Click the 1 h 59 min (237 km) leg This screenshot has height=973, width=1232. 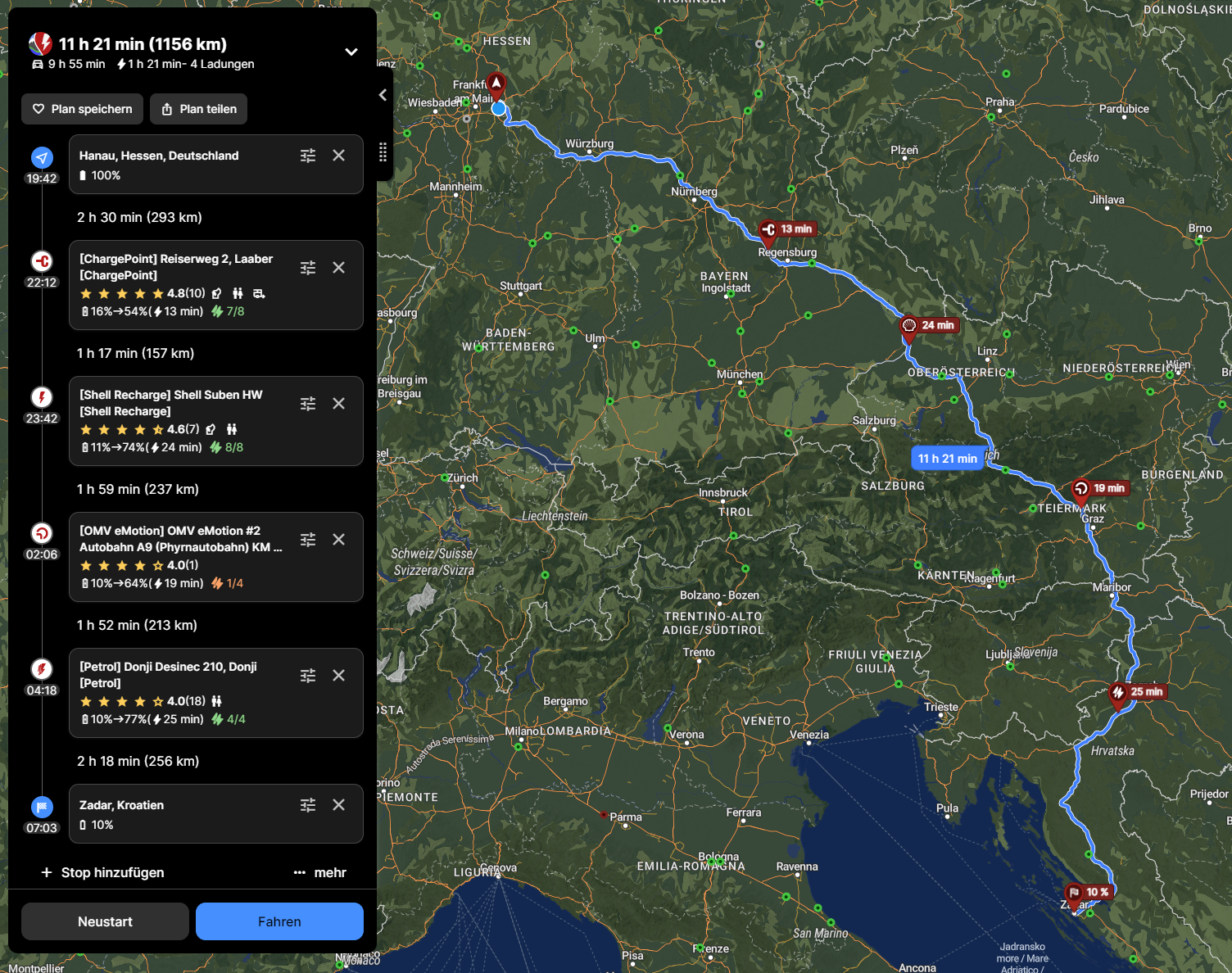click(138, 489)
